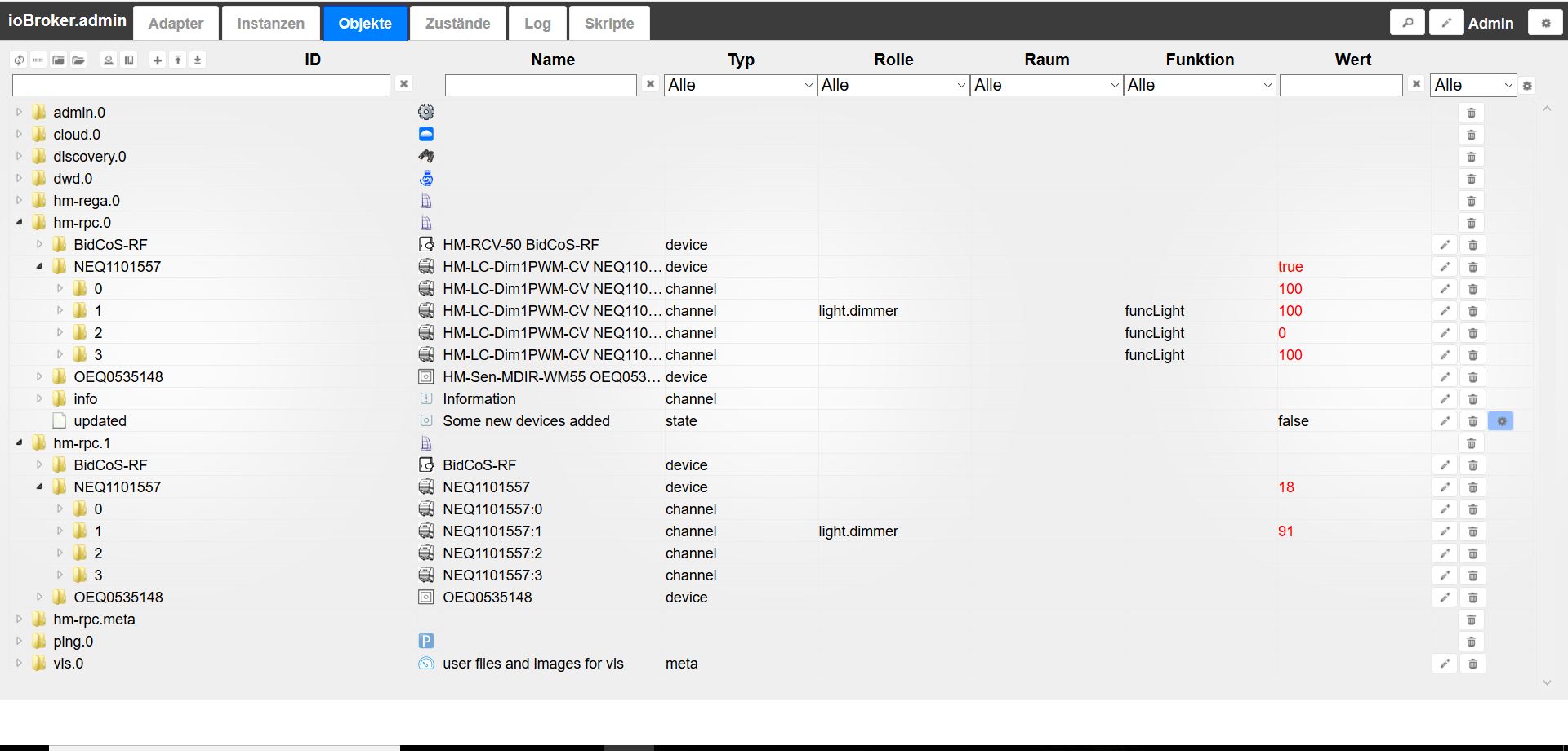Click the book icon in the objects toolbar
The width and height of the screenshot is (1568, 751).
pyautogui.click(x=129, y=60)
